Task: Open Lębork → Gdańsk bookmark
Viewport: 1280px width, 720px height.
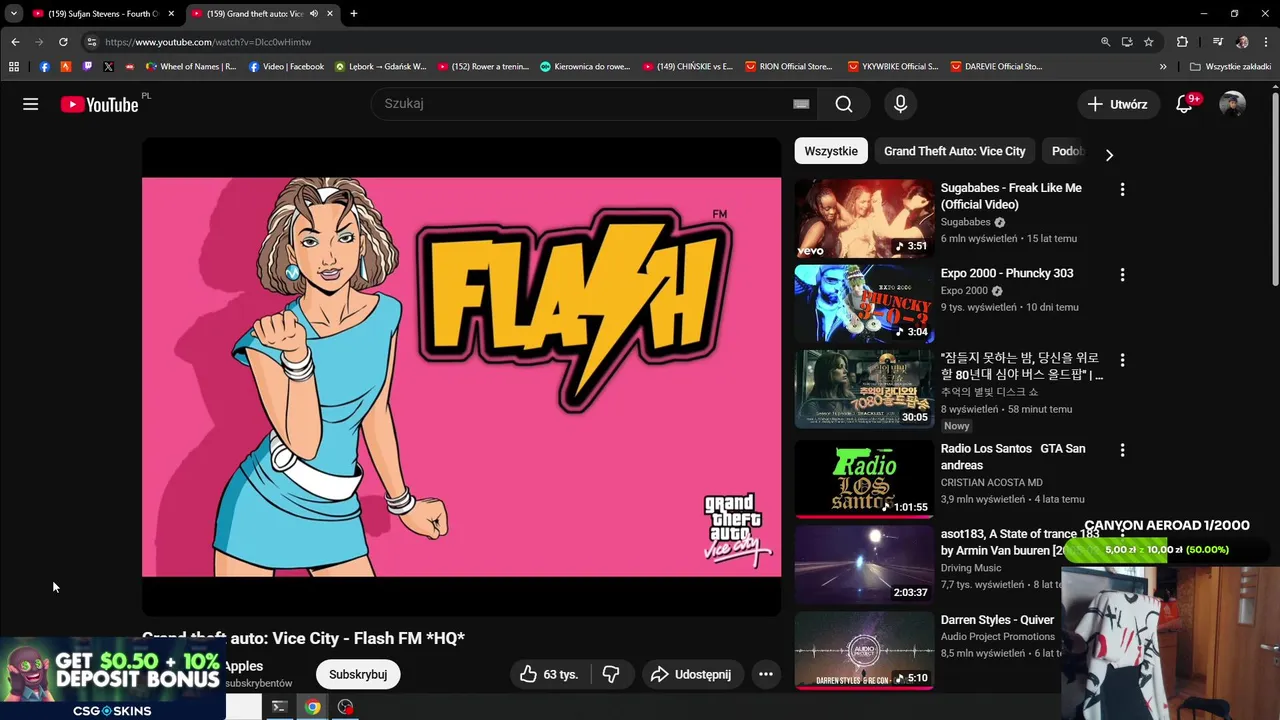Action: [380, 67]
